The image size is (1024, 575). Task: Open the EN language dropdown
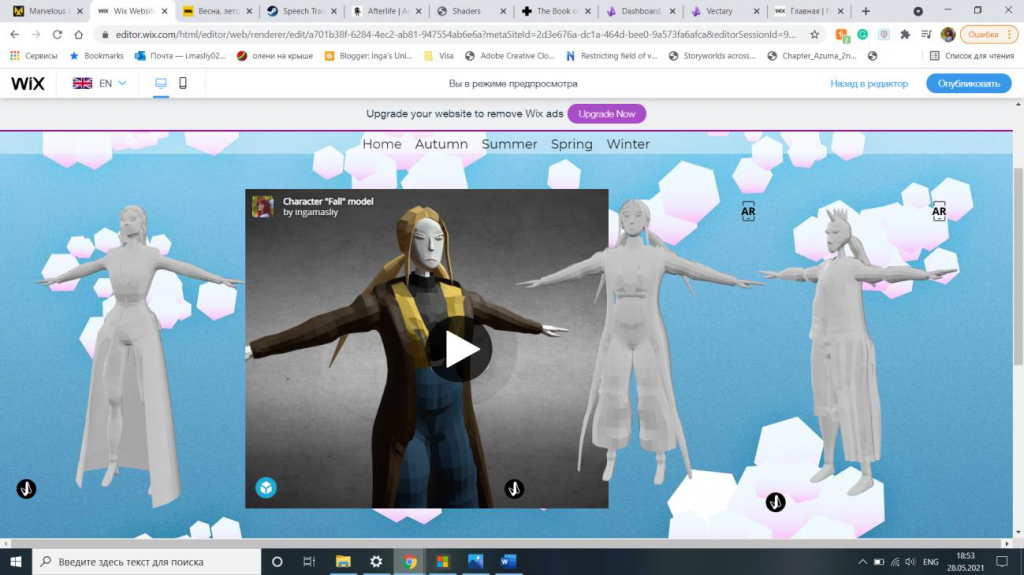[x=100, y=83]
